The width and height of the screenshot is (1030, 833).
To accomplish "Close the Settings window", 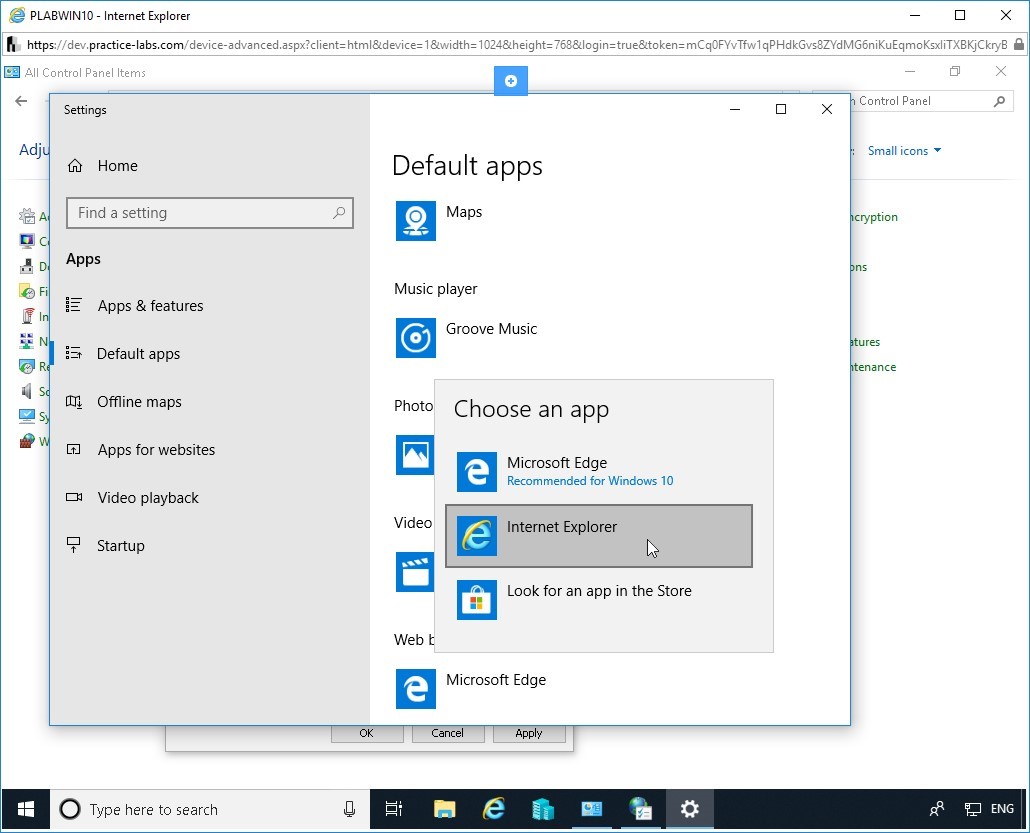I will tap(827, 109).
